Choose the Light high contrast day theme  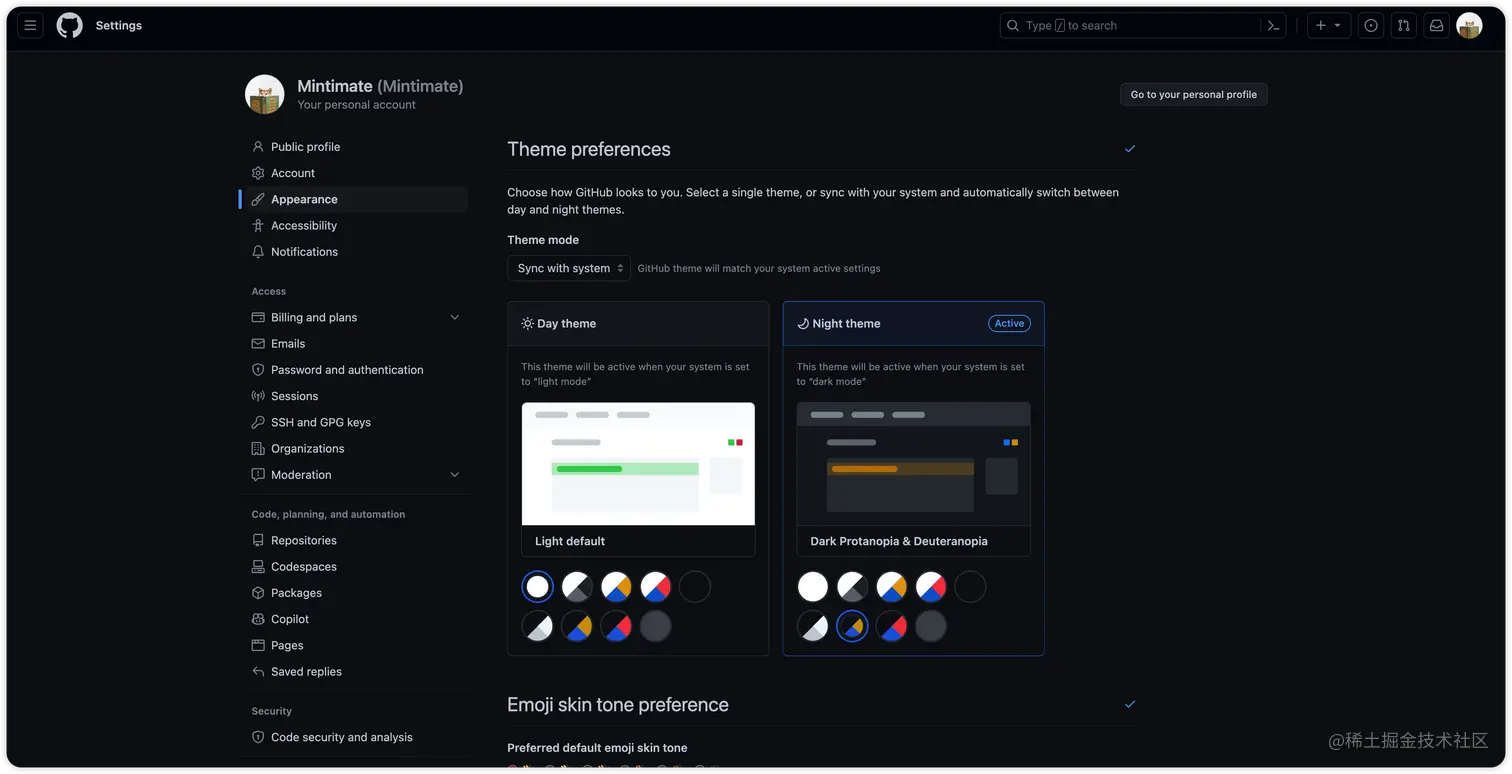click(x=576, y=586)
